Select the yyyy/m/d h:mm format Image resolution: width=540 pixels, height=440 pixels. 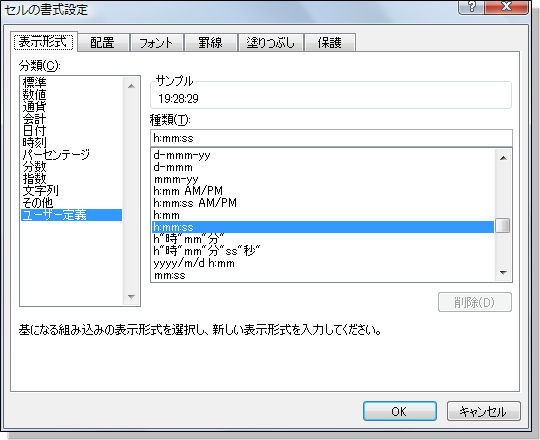click(194, 263)
